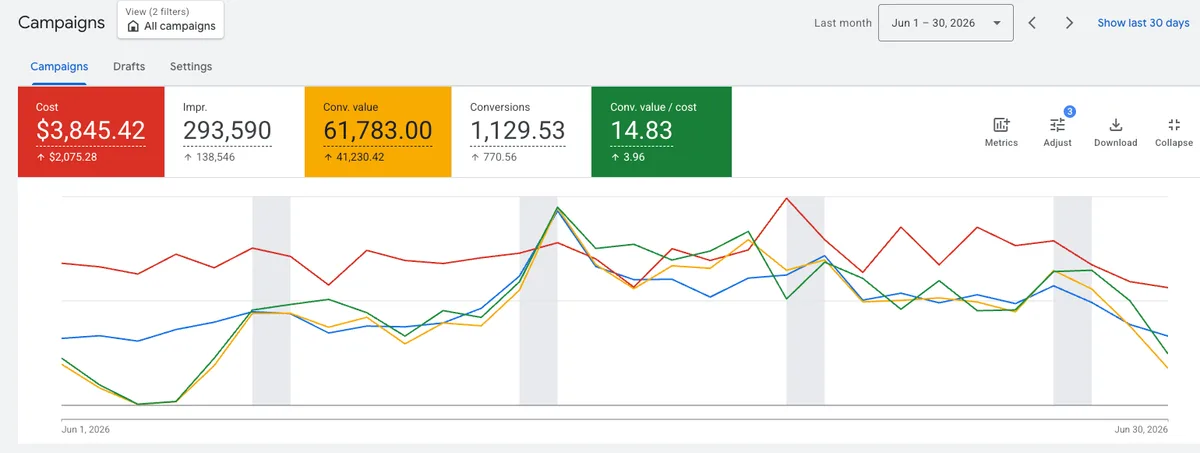Go to the next date range

[1069, 23]
